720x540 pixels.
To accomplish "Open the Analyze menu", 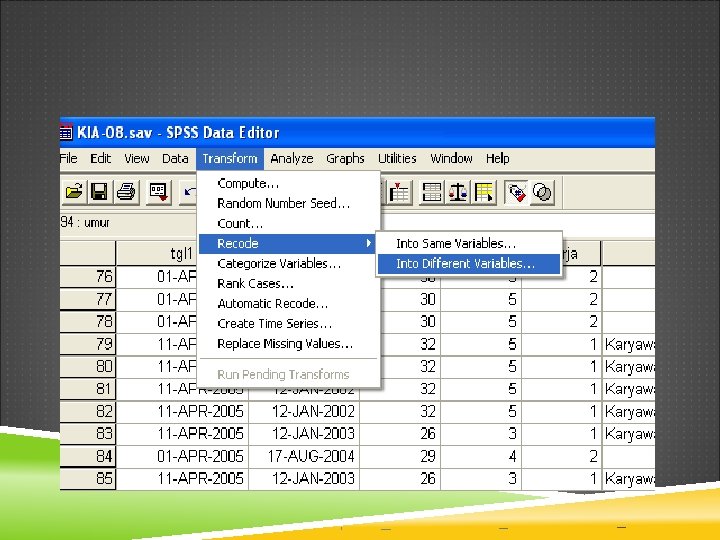I will coord(292,158).
